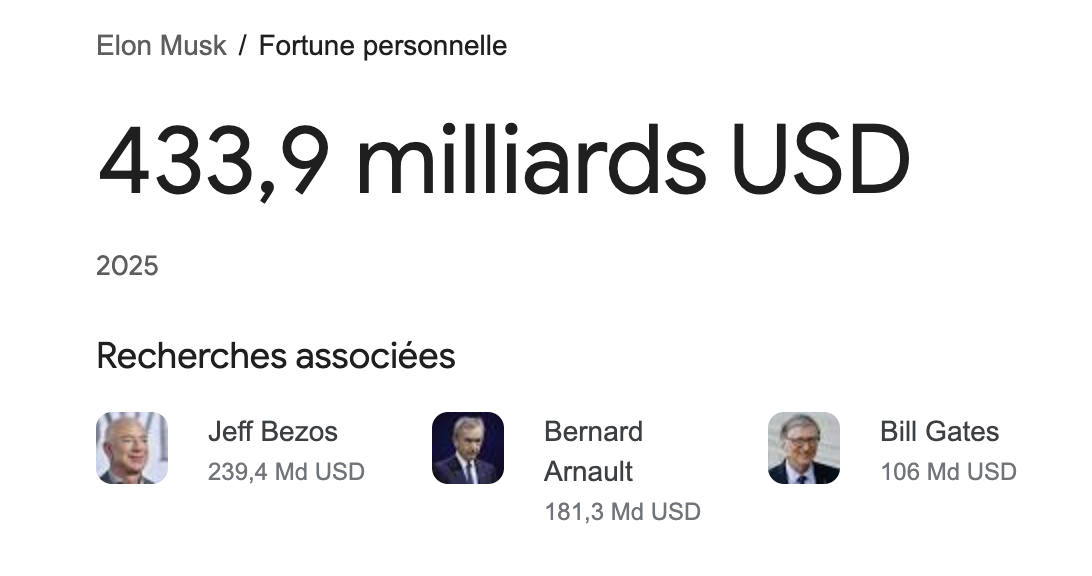Click the 2025 year label
The width and height of the screenshot is (1092, 576).
click(127, 266)
